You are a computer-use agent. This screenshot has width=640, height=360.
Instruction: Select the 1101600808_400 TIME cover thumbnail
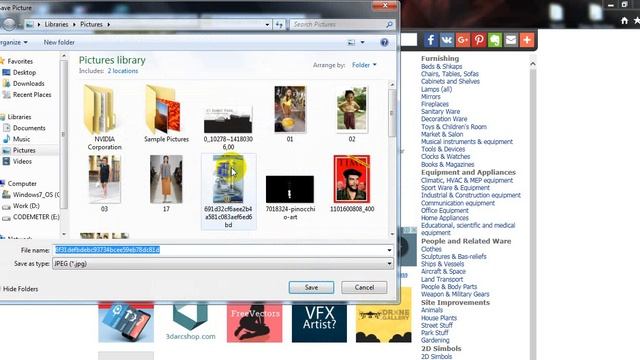pos(352,184)
